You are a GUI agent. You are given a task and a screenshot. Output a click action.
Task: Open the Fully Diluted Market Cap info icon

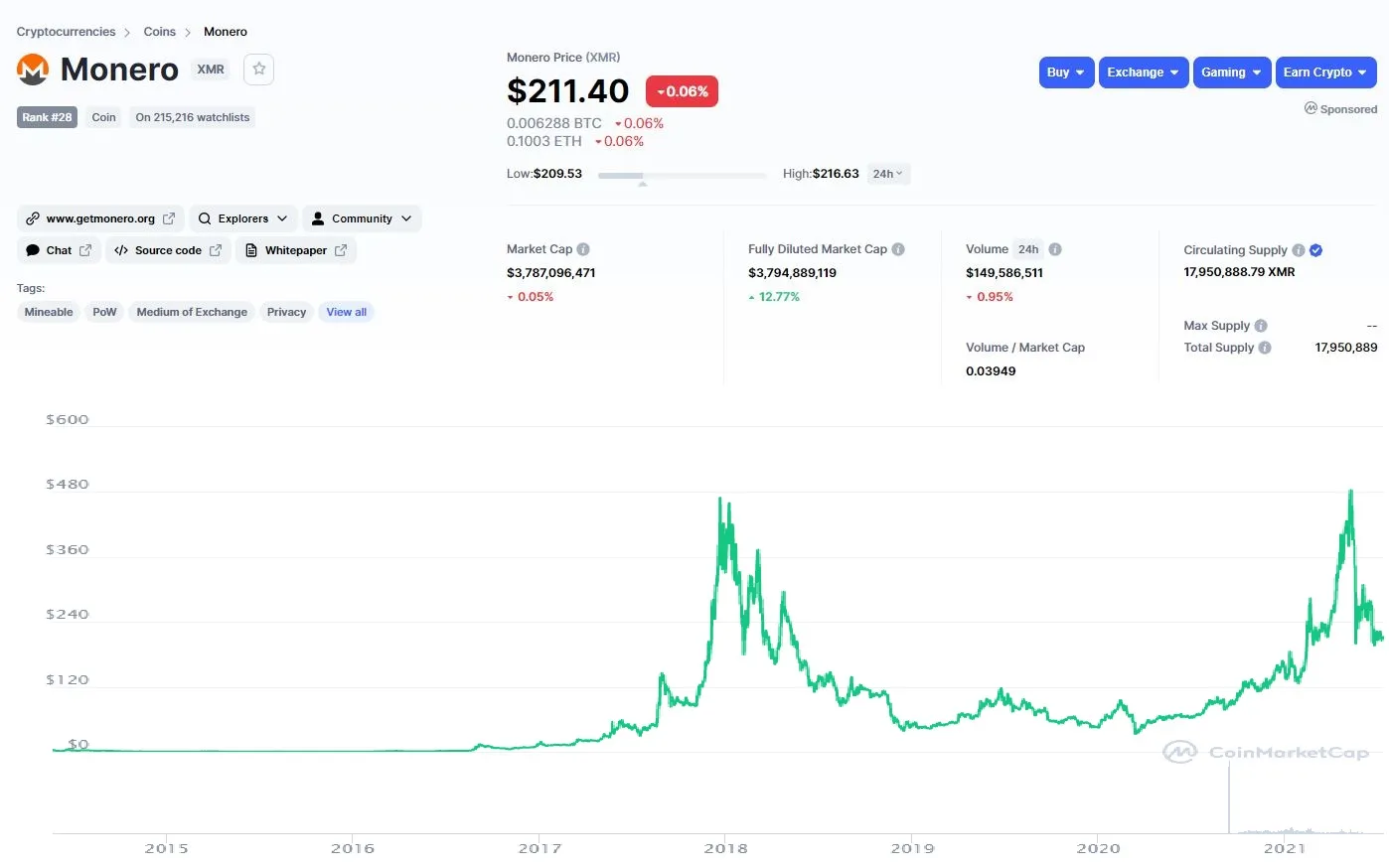pos(898,249)
